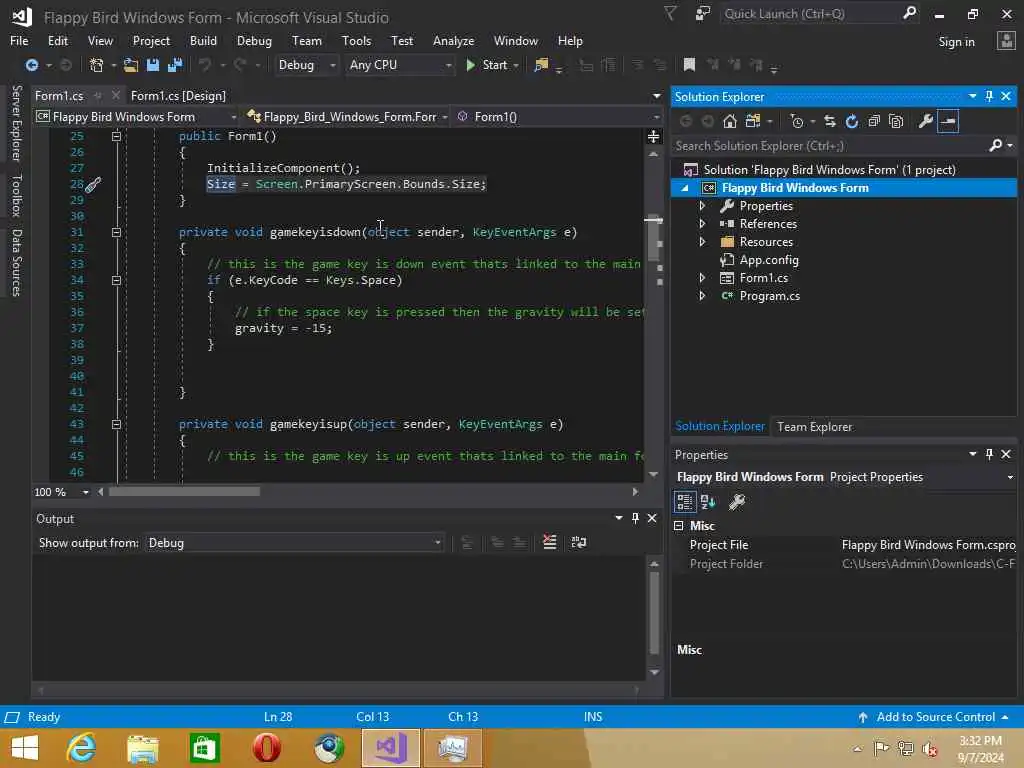The height and width of the screenshot is (768, 1024).
Task: Expand the Form1.cs tree node
Action: [702, 278]
